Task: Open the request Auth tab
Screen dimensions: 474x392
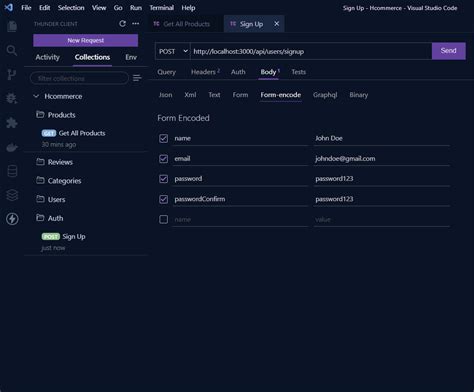Action: pos(238,72)
